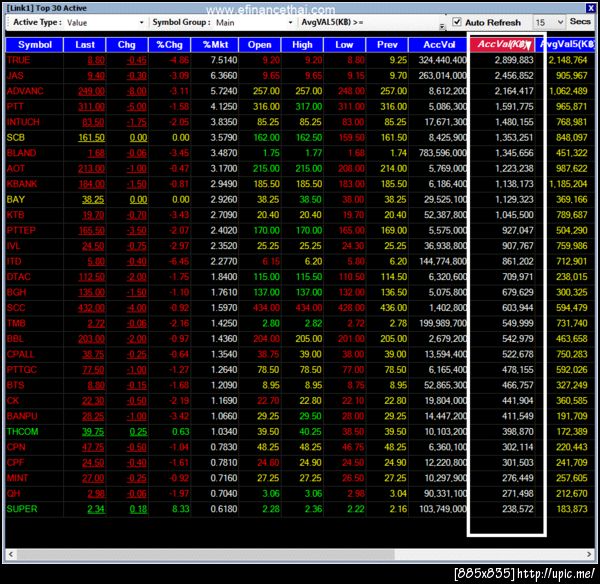This screenshot has height=584, width=600.
Task: Select the CK symbol
Action: pos(13,401)
